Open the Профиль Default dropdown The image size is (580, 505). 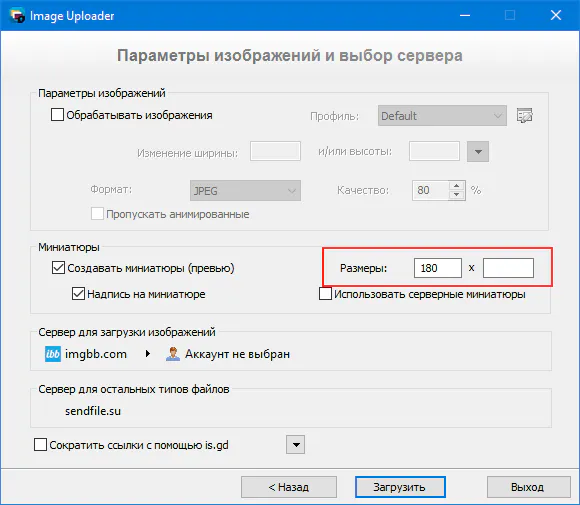[x=442, y=116]
